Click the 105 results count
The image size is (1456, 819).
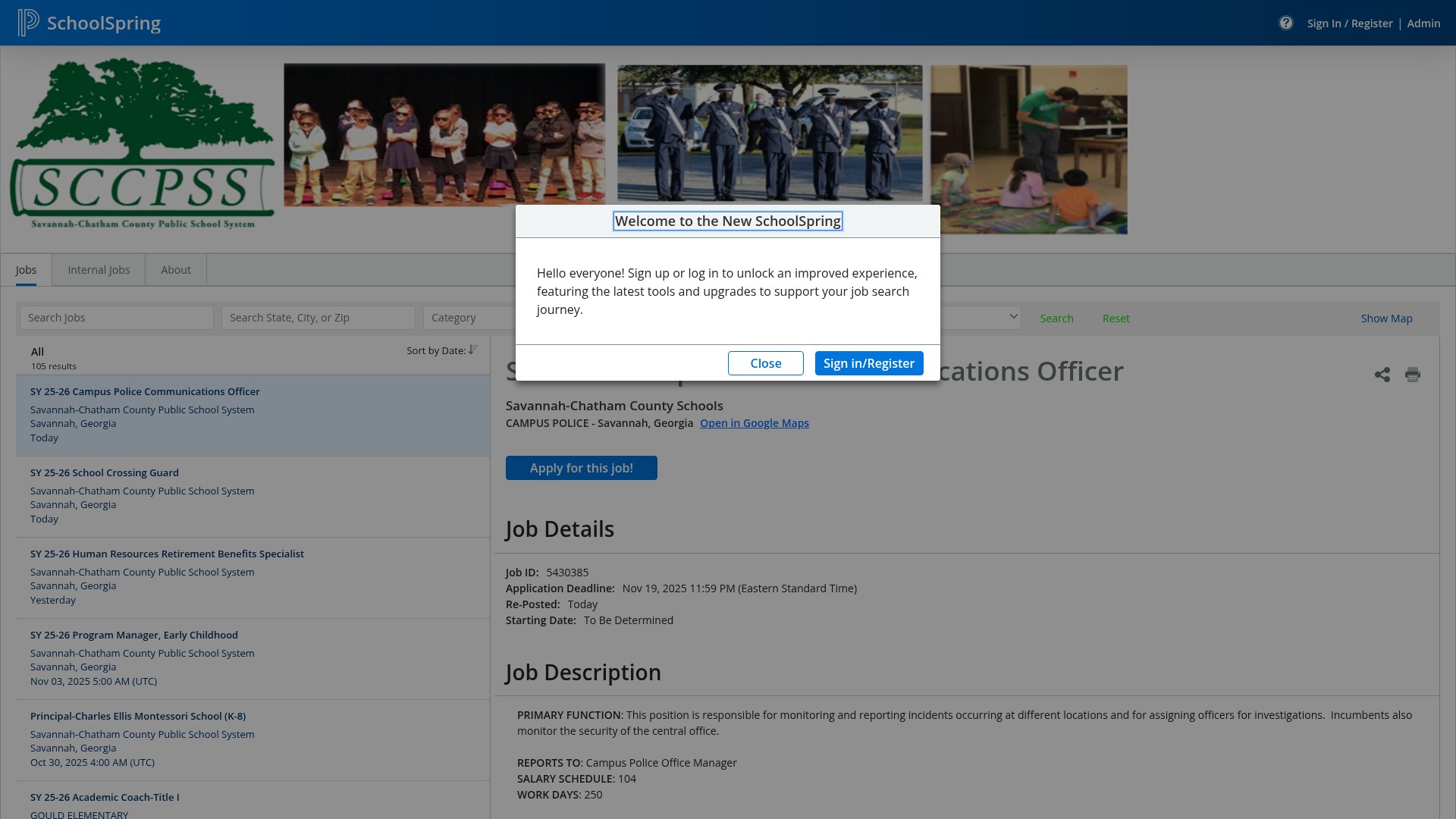pos(54,366)
